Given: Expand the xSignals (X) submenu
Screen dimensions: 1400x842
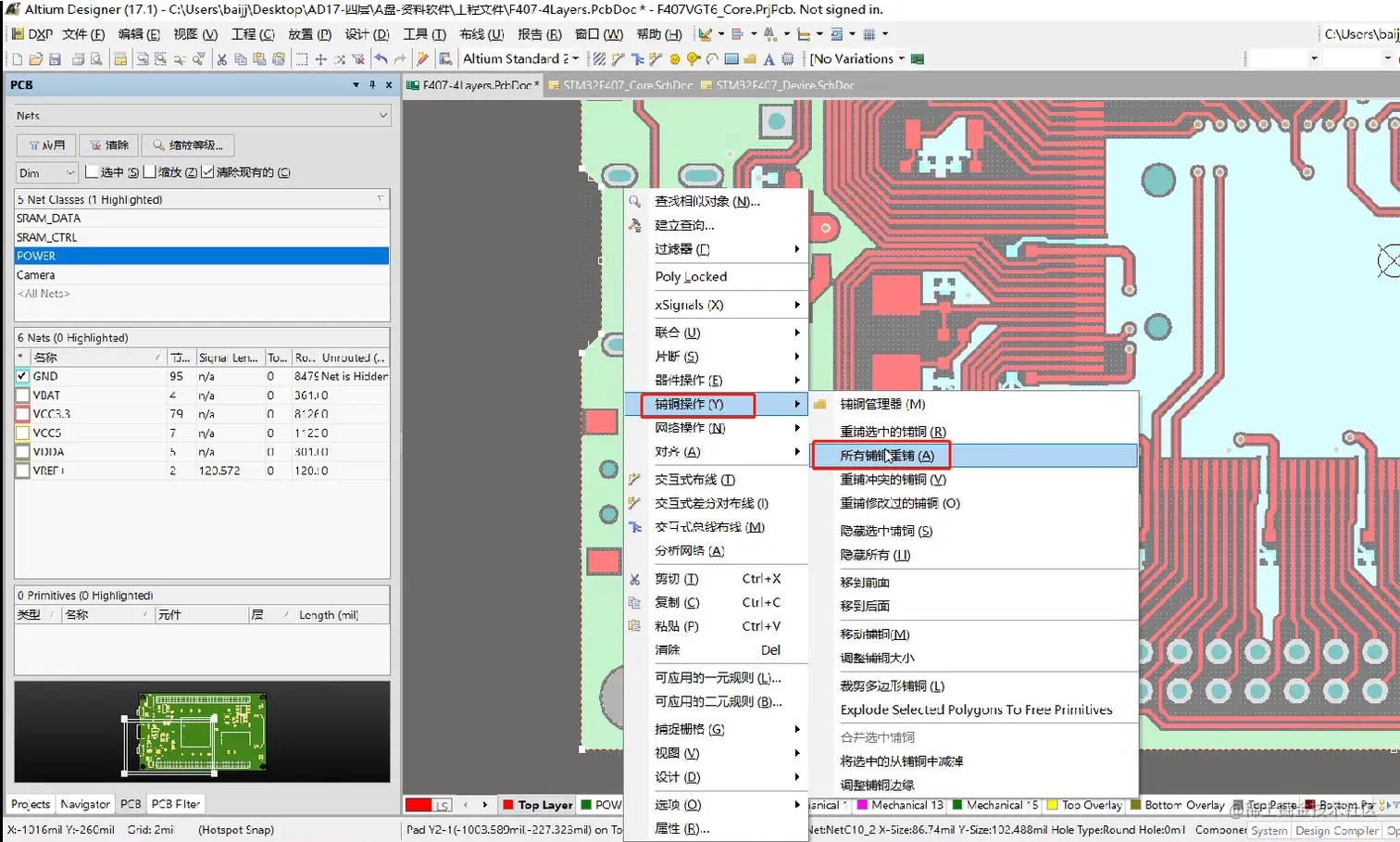Looking at the screenshot, I should point(716,305).
